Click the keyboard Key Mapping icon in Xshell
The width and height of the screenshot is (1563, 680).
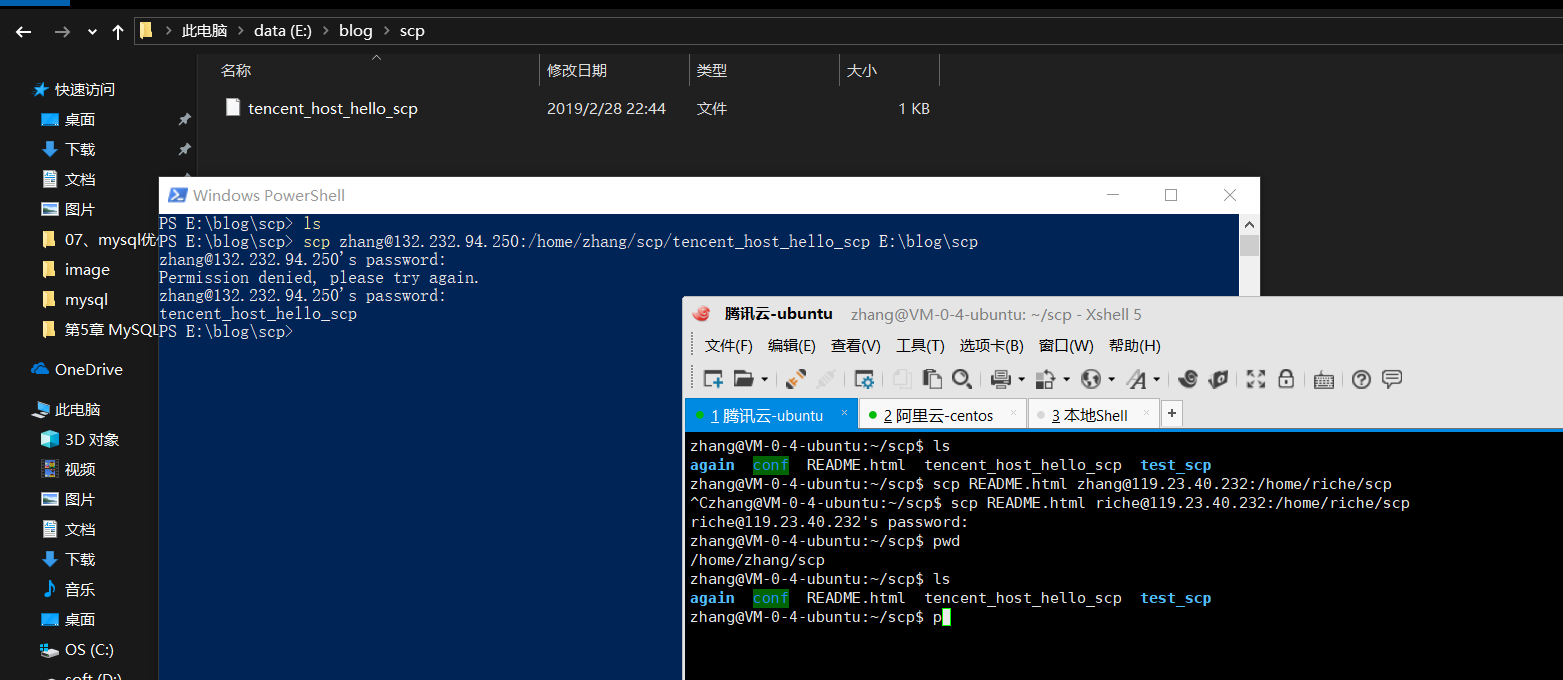(x=1324, y=379)
